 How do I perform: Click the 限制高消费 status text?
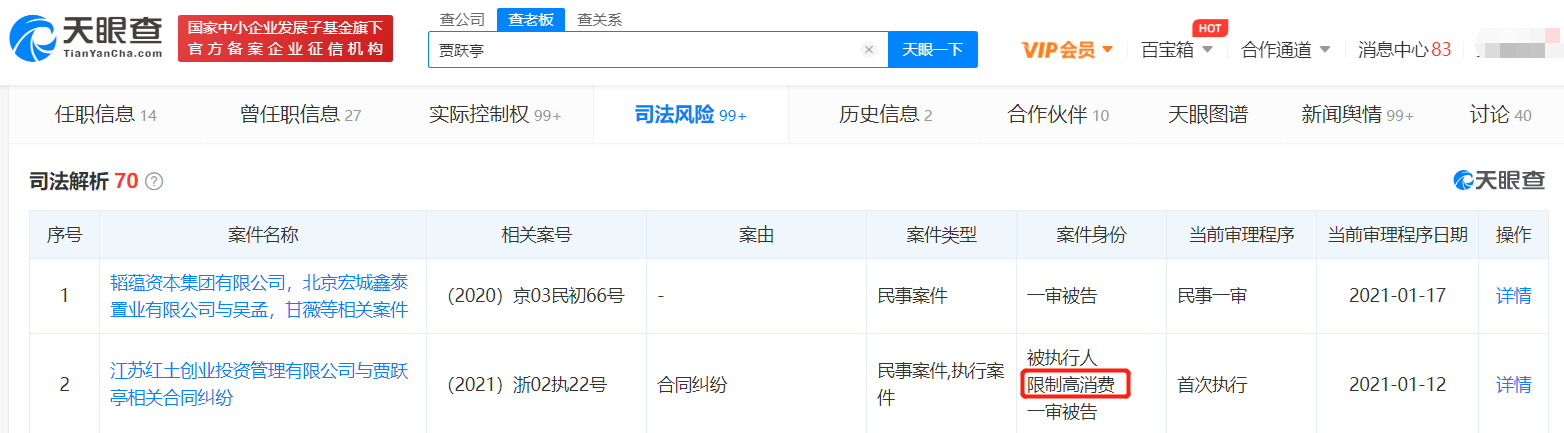point(1073,384)
